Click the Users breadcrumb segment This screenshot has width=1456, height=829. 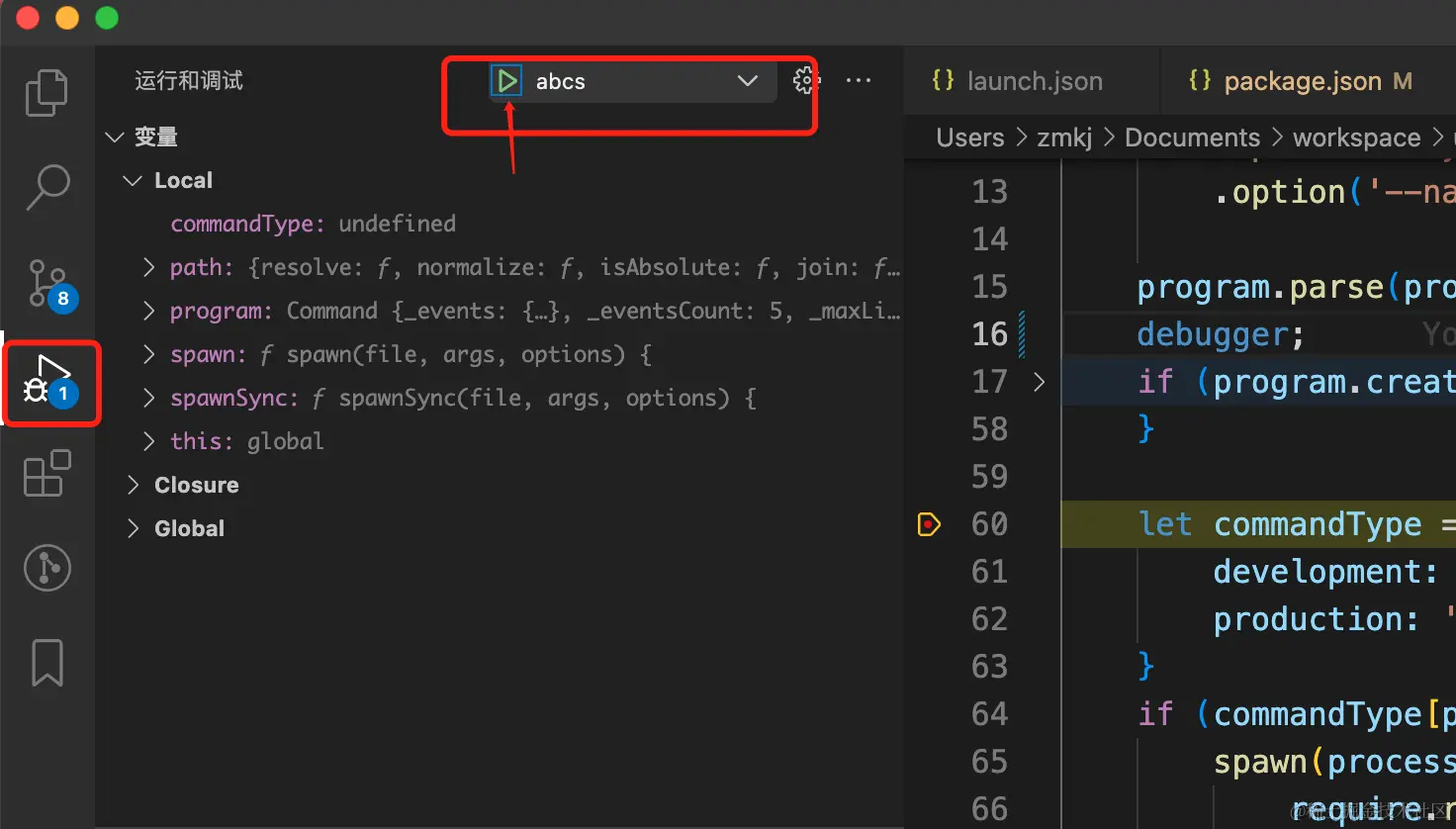click(970, 138)
